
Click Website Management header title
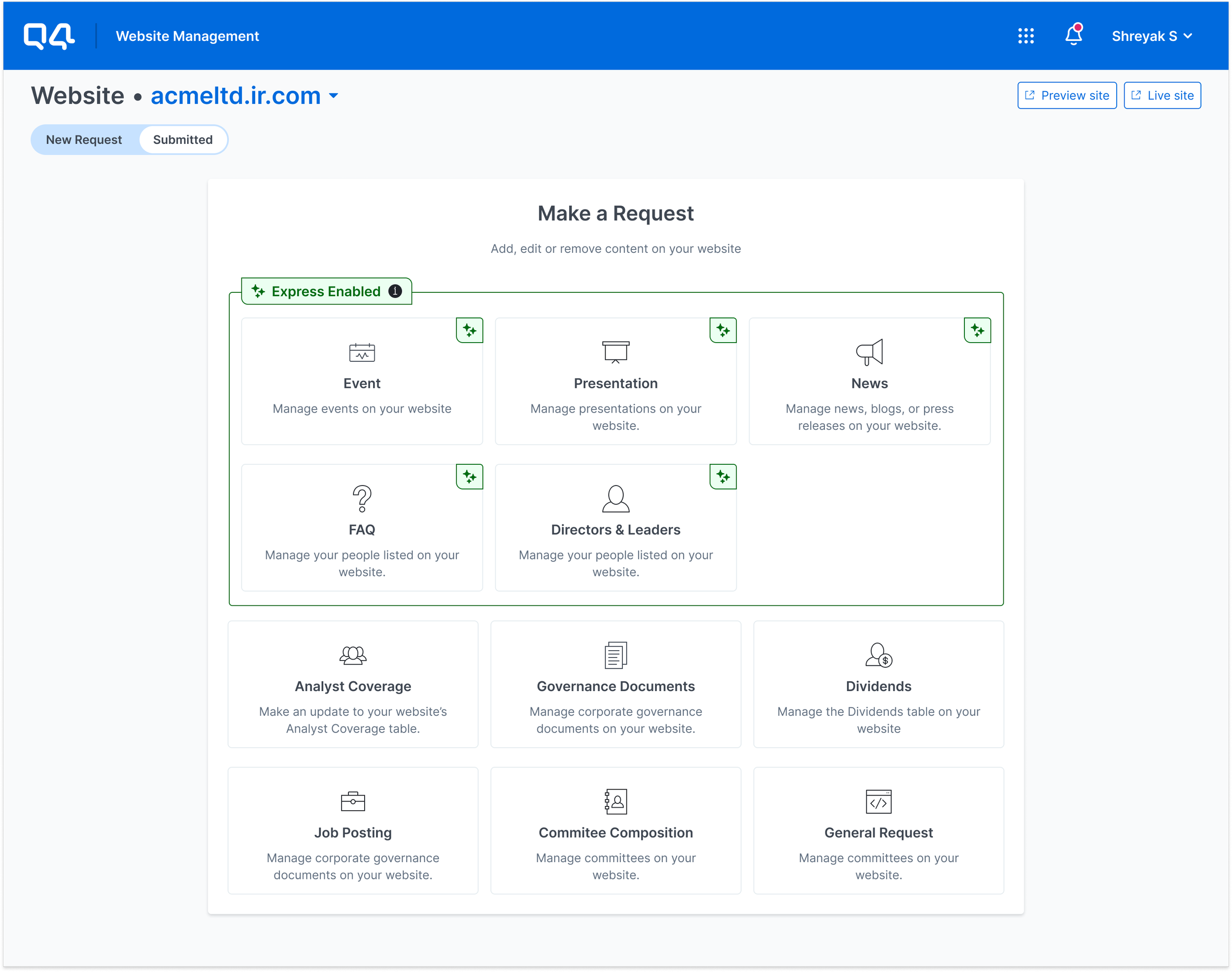pos(187,36)
